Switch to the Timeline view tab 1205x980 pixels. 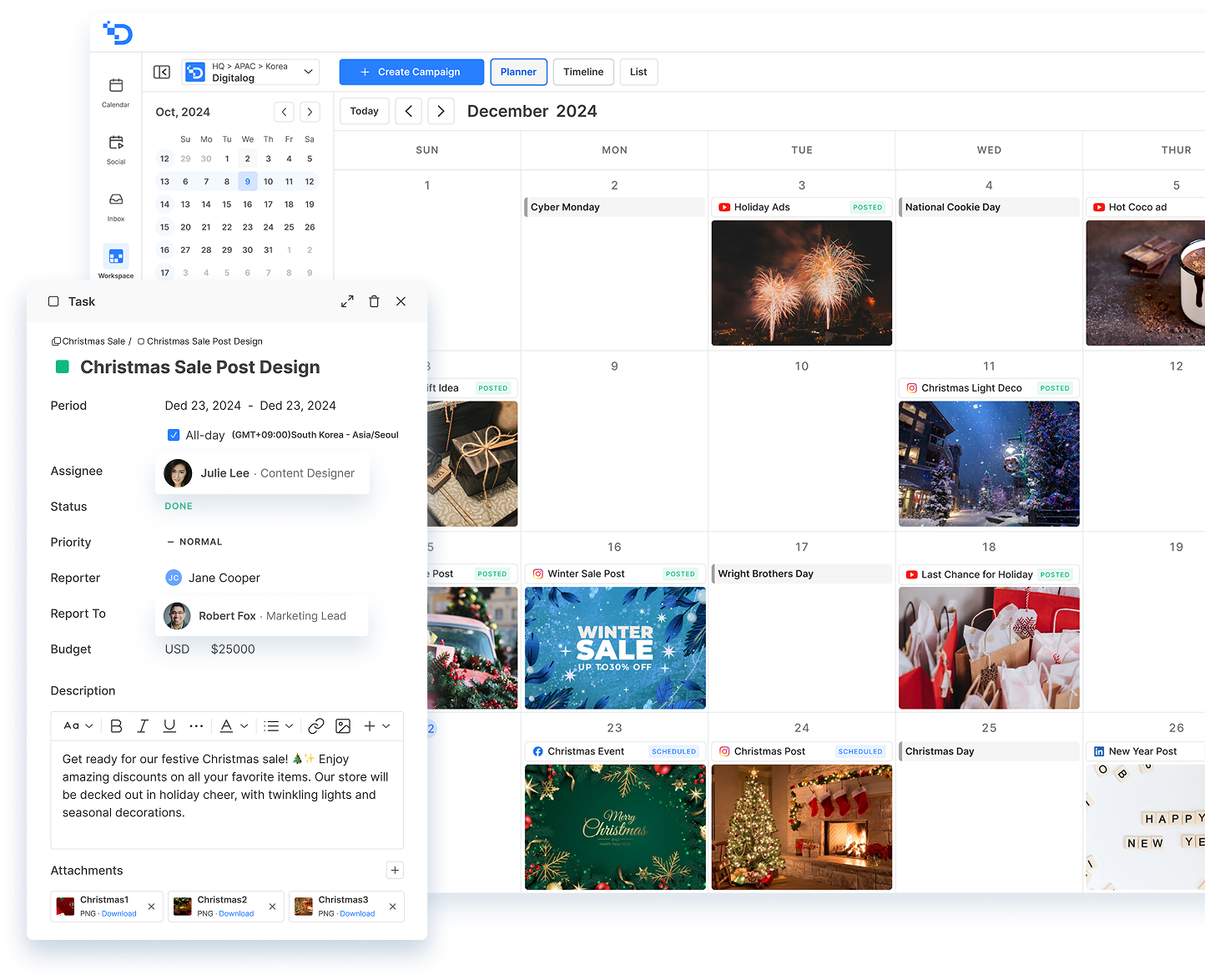click(583, 72)
